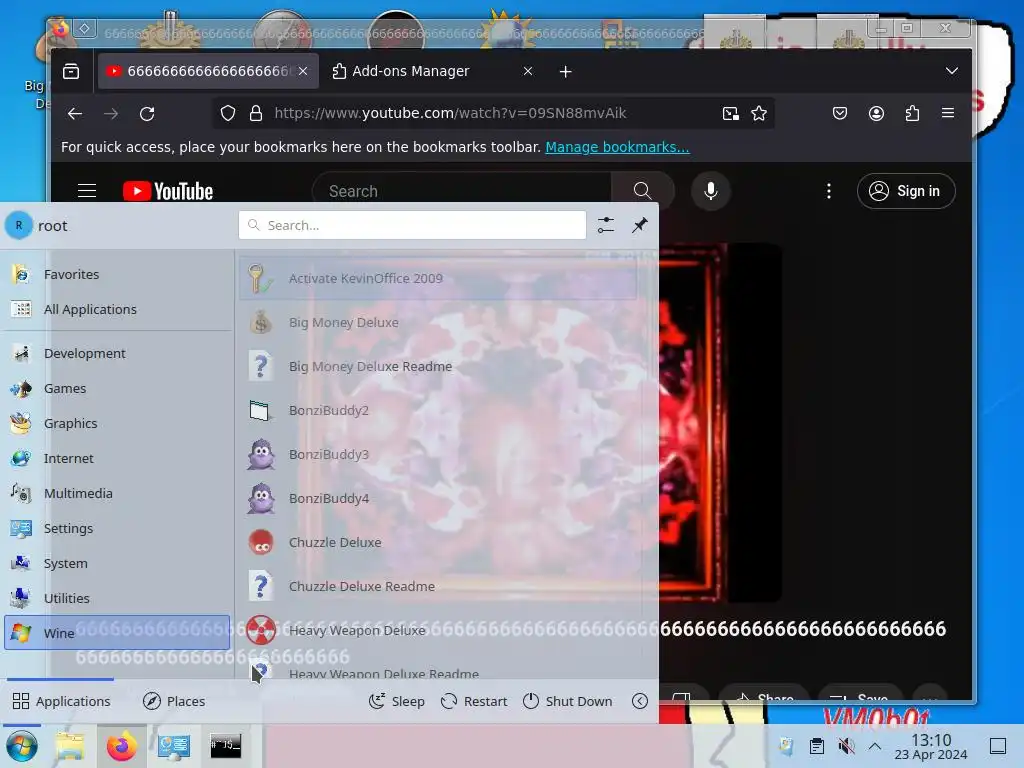Switch to Places tab in launcher
The width and height of the screenshot is (1024, 768).
(174, 701)
